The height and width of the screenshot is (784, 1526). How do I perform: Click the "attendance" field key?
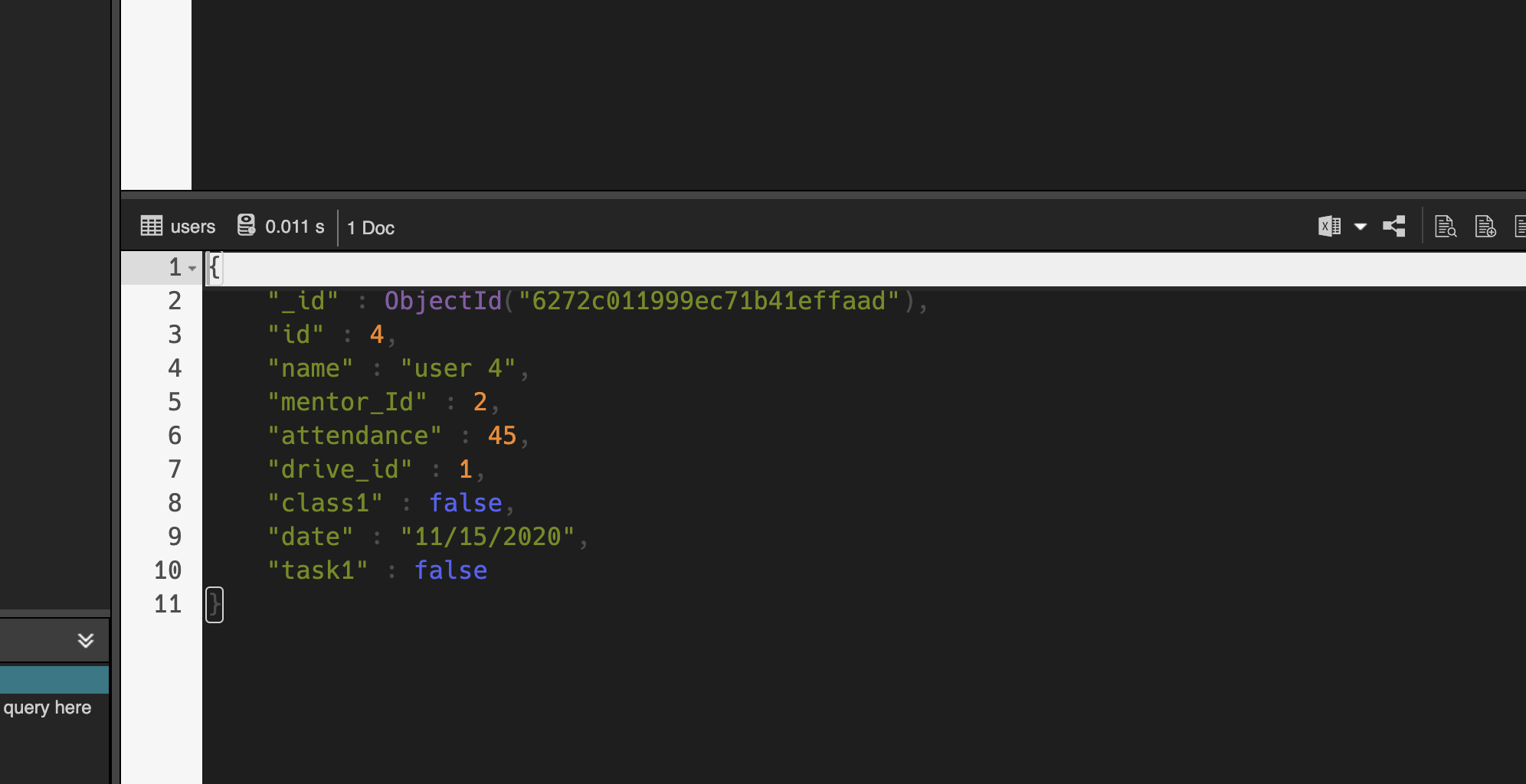355,436
